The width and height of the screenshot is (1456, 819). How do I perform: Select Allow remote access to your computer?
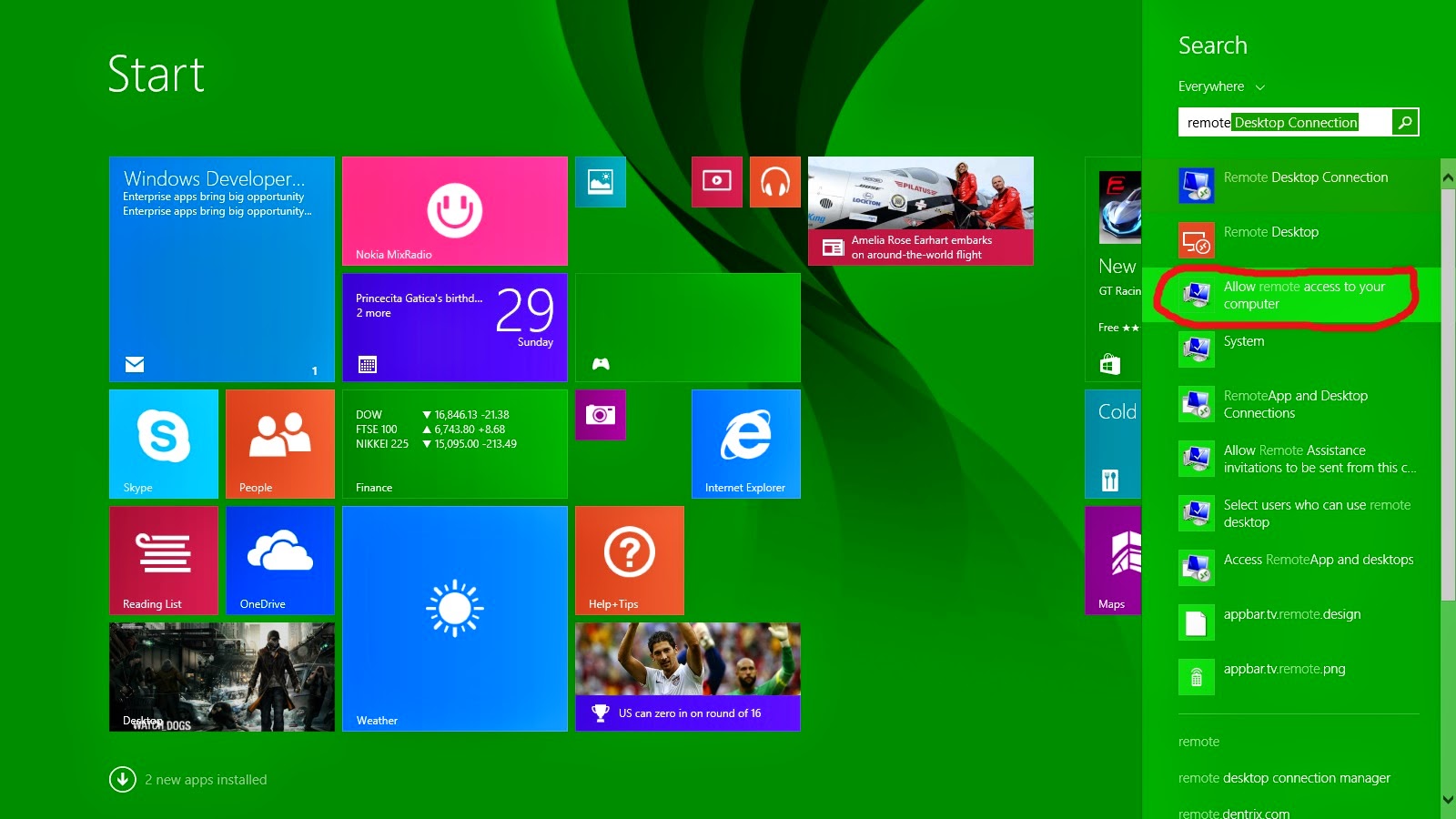(x=1291, y=295)
